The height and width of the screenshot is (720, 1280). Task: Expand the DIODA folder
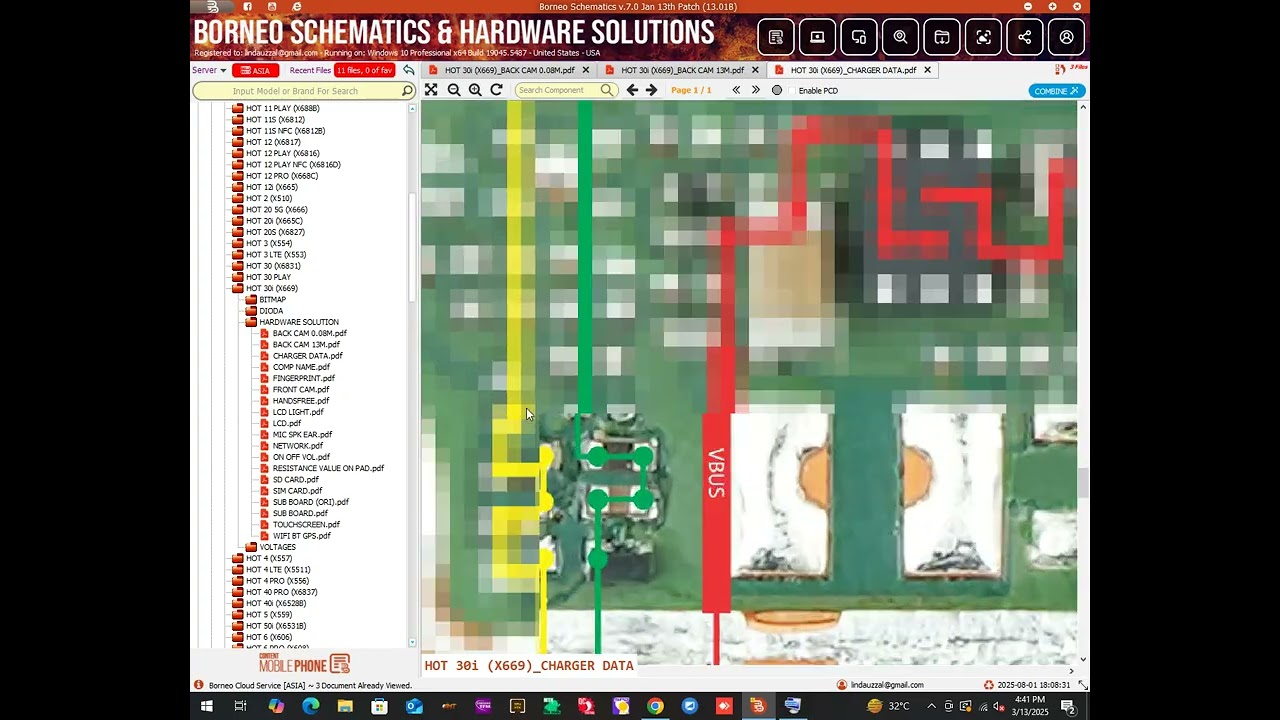251,311
